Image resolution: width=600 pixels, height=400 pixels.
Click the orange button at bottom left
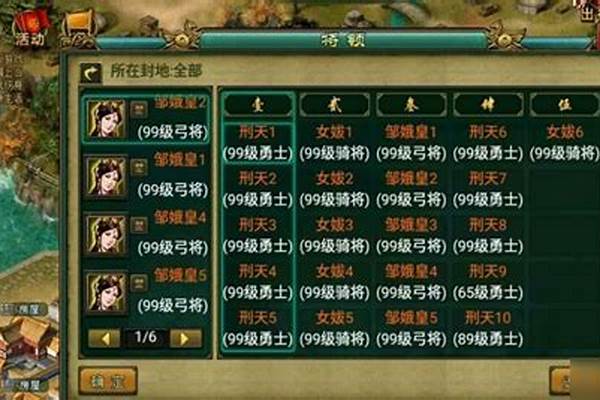pos(108,380)
